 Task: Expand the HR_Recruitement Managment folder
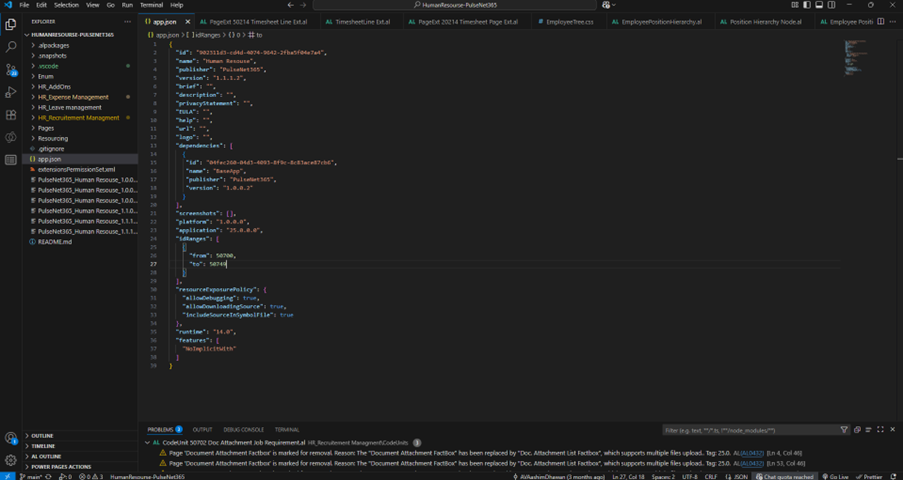[78, 118]
